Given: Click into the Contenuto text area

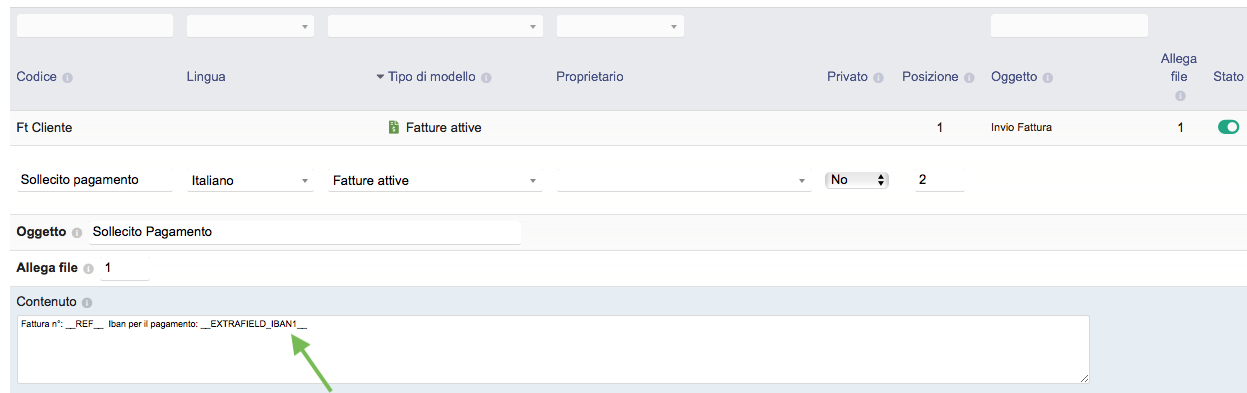Looking at the screenshot, I should [553, 349].
